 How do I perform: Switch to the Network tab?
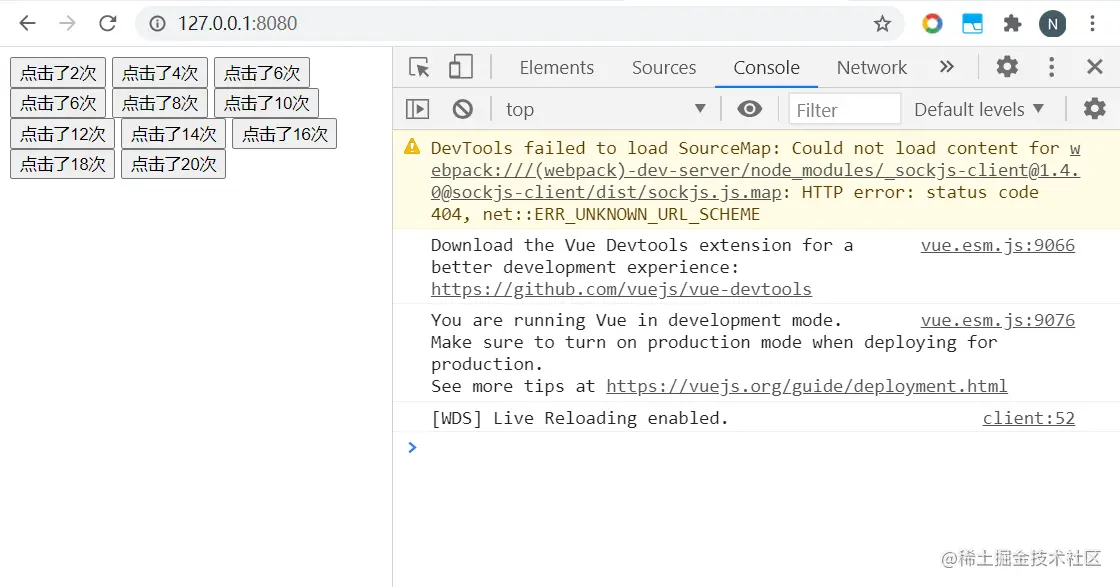[x=871, y=67]
